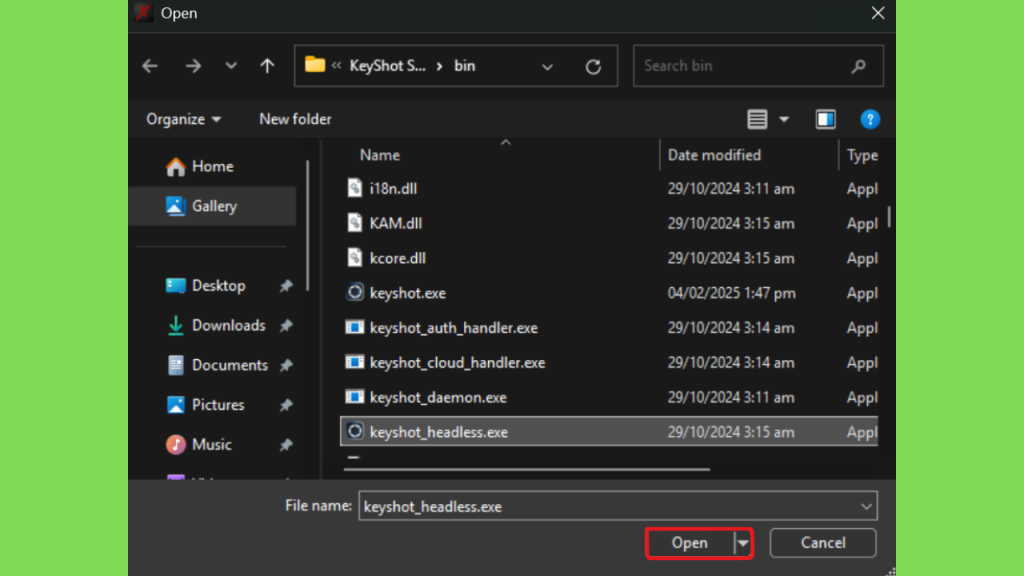Viewport: 1024px width, 576px height.
Task: Click the Organize dropdown arrow
Action: pos(216,120)
